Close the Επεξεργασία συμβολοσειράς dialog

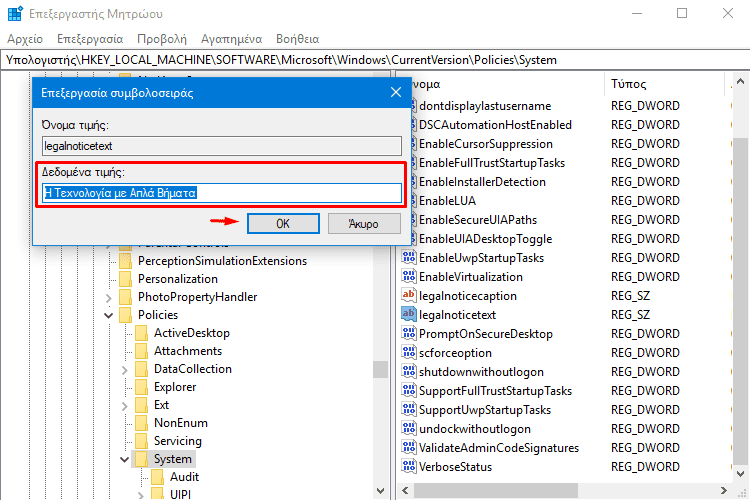point(395,92)
